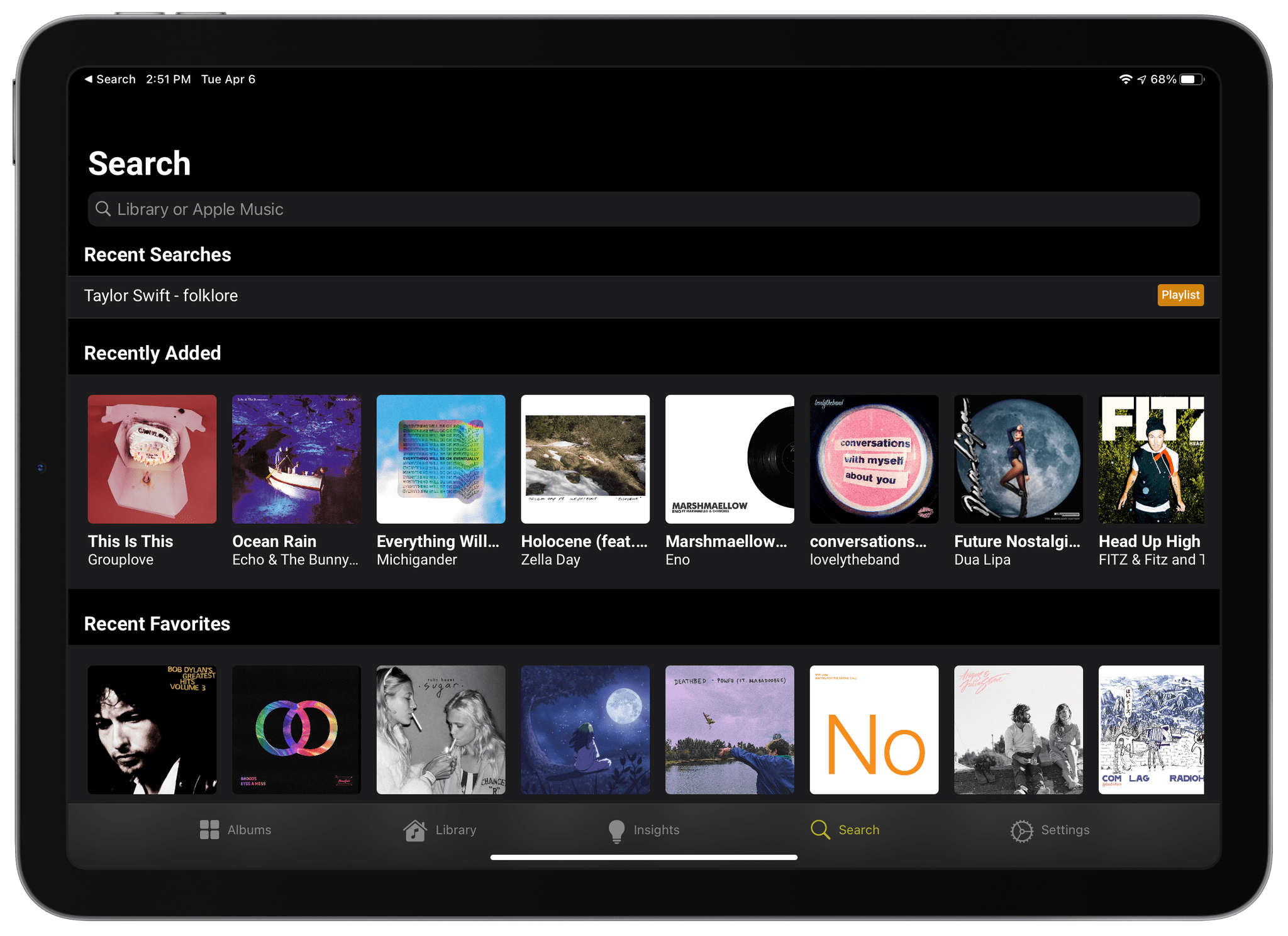Image resolution: width=1288 pixels, height=936 pixels.
Task: Open Future Nostalgia by Dua Lipa
Action: click(x=1019, y=459)
